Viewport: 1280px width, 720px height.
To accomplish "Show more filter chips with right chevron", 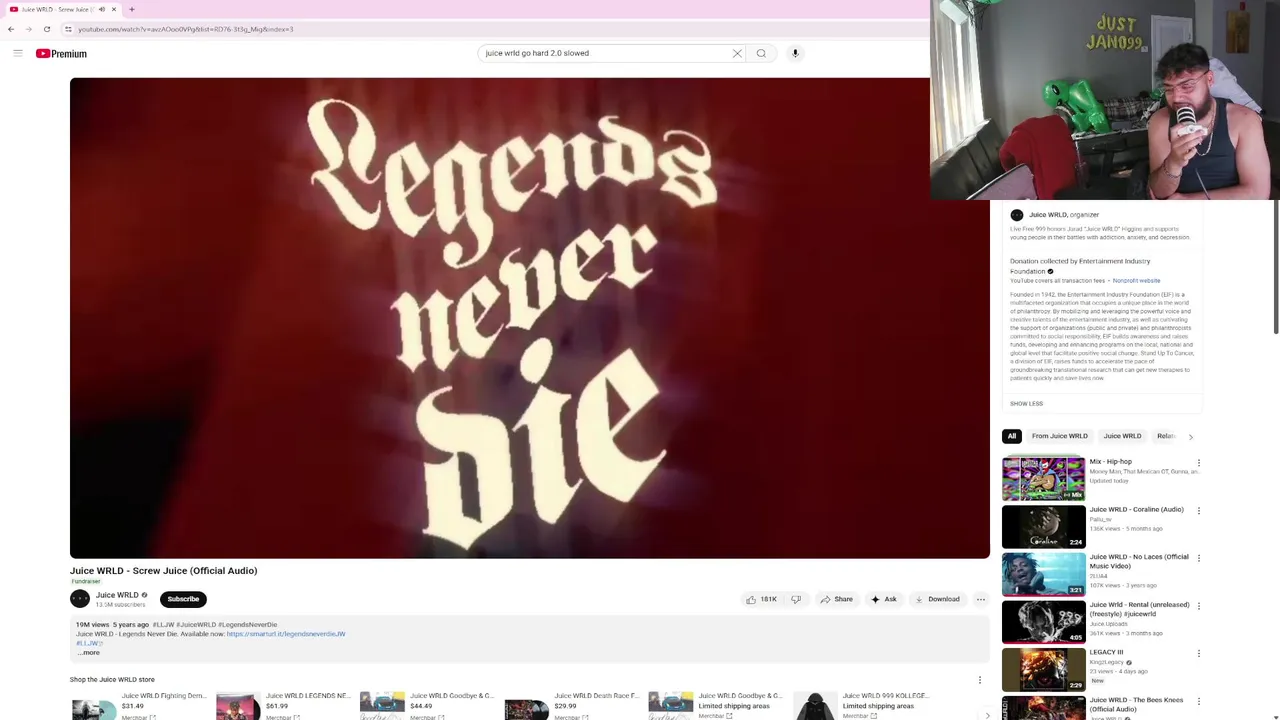I will [x=1190, y=437].
